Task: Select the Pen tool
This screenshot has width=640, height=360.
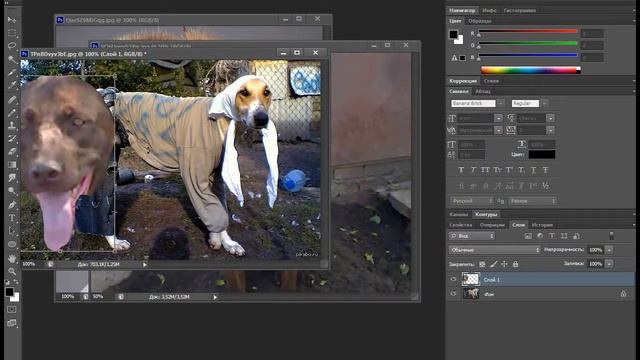Action: click(x=12, y=204)
